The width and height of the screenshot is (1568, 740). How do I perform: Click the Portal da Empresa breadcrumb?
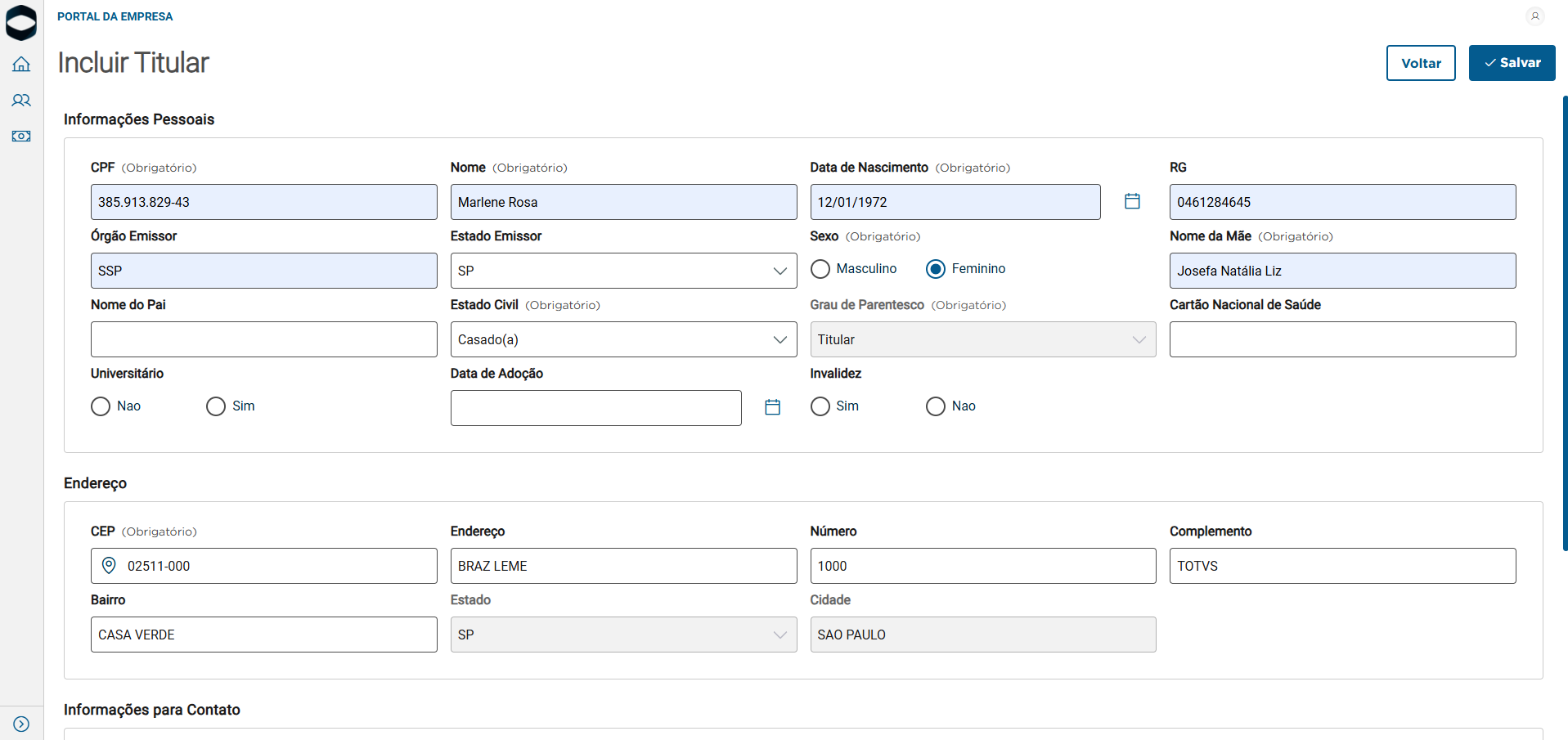(115, 16)
